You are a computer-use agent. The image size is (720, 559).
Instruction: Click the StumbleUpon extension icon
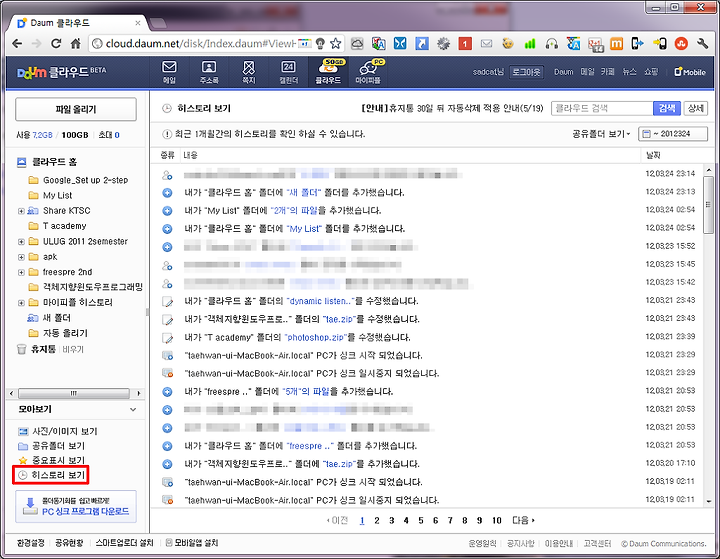click(681, 44)
